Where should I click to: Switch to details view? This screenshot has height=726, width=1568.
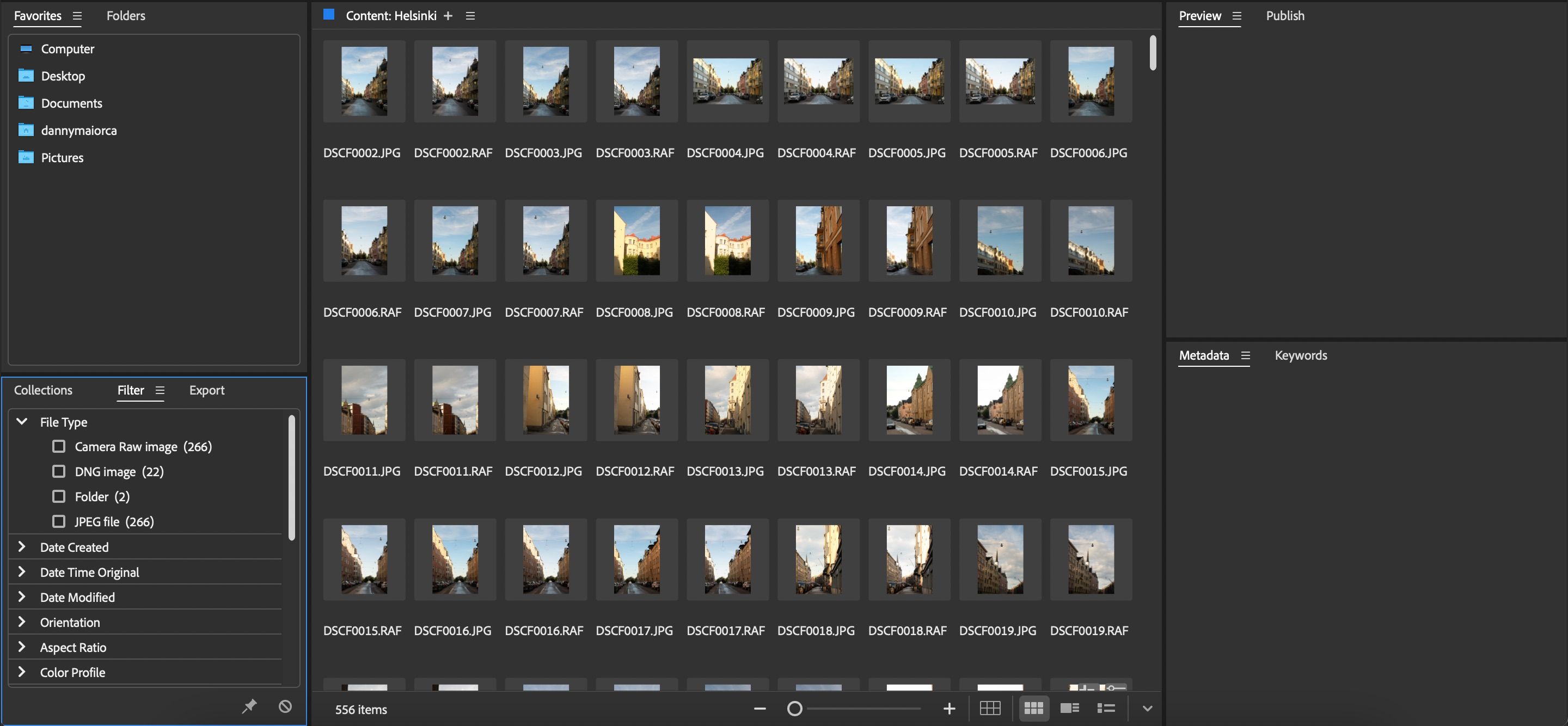pos(1069,707)
